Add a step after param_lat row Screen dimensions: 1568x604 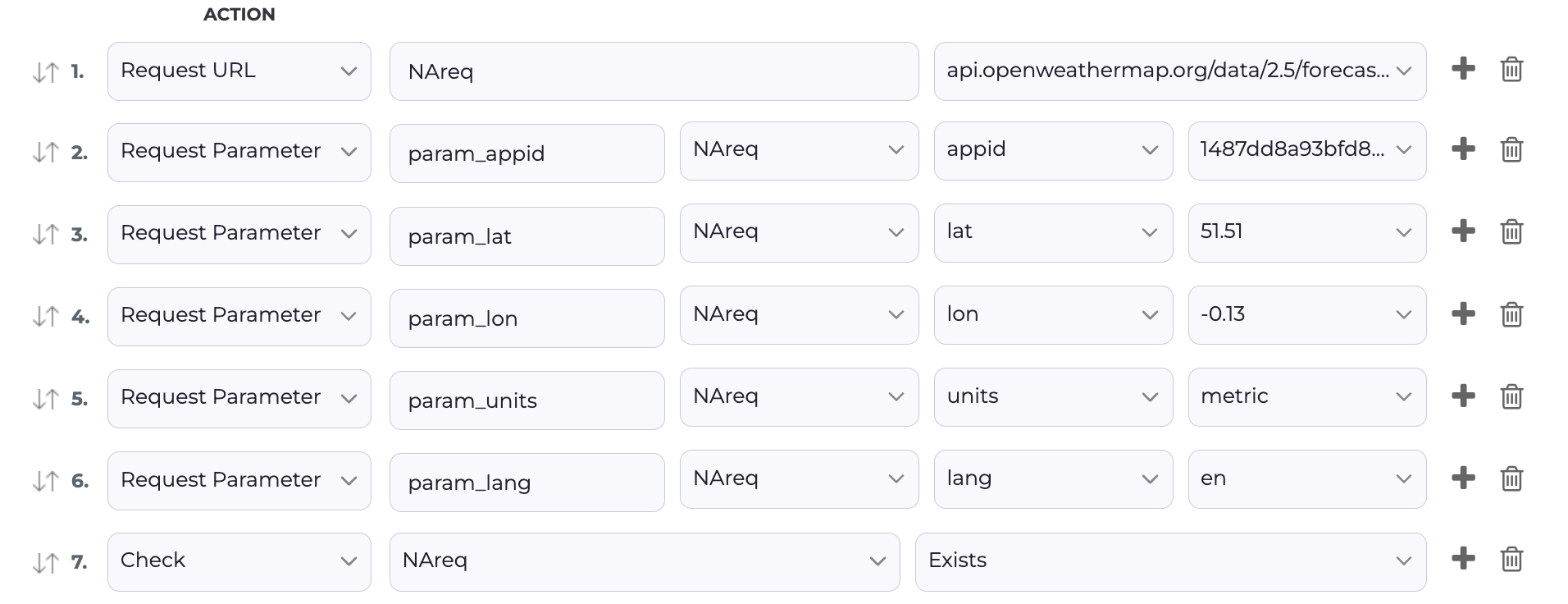1463,231
